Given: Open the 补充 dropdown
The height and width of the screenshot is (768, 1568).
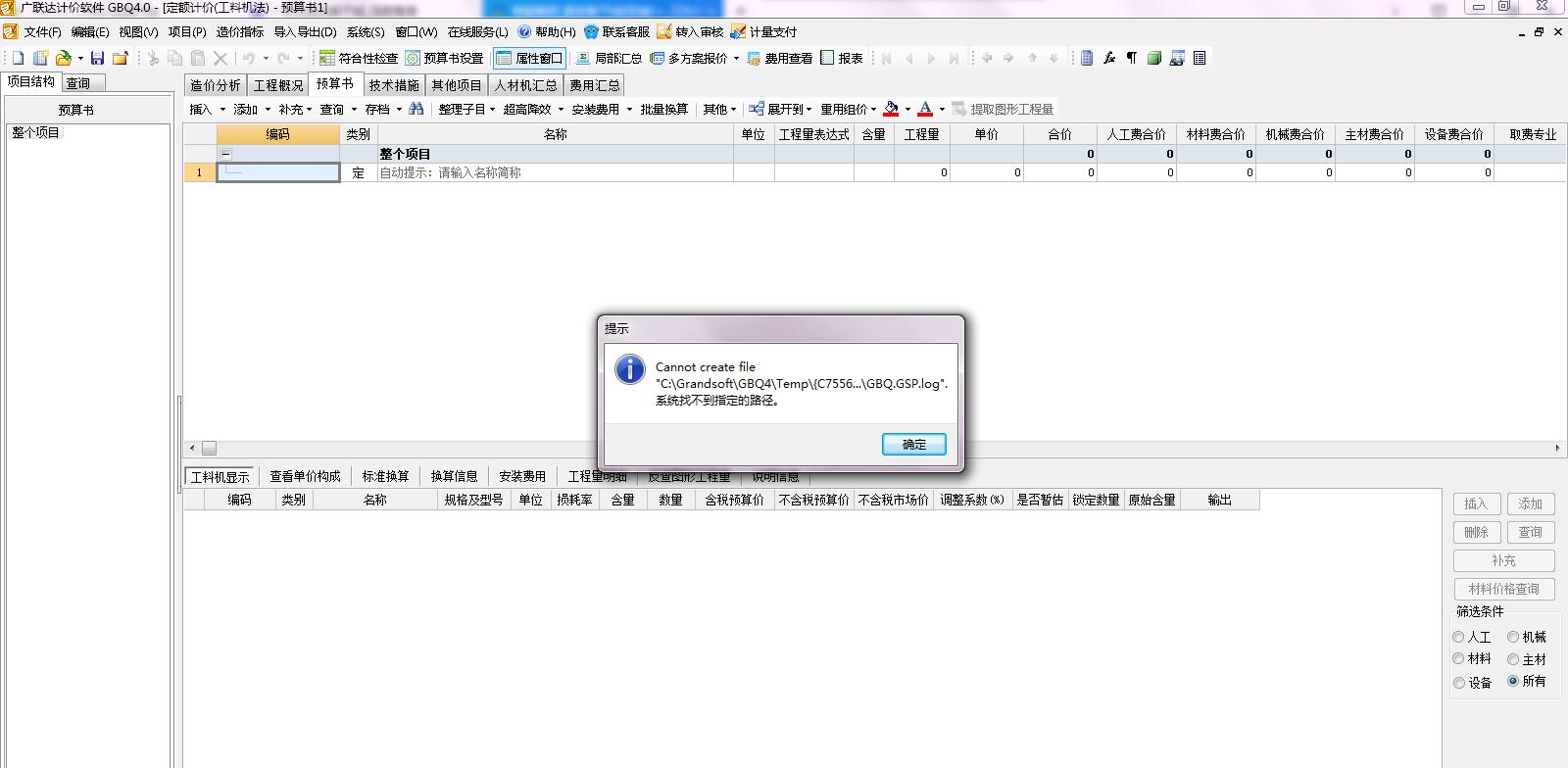Looking at the screenshot, I should click(310, 110).
